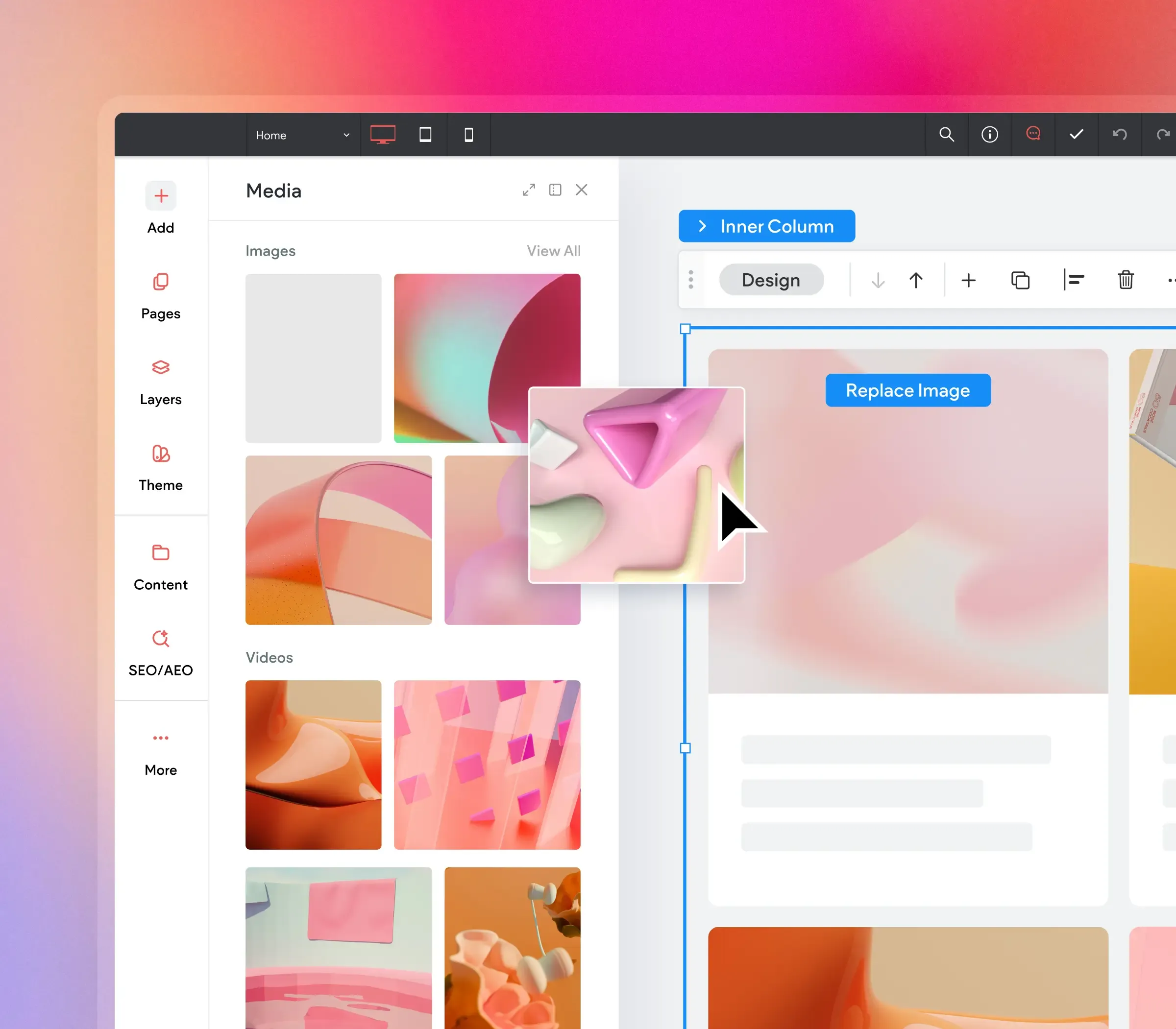Click the Add plus icon in sidebar
1176x1029 pixels.
coord(161,196)
